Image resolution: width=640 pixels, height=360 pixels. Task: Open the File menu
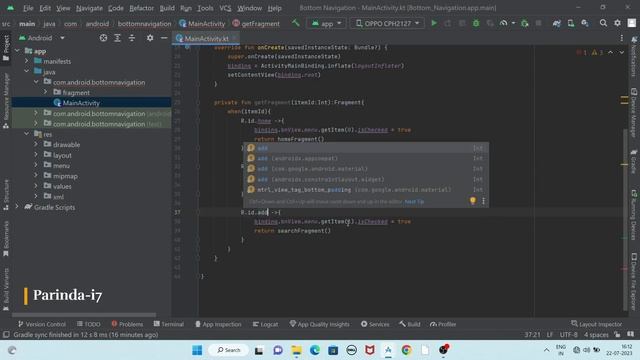tap(28, 8)
